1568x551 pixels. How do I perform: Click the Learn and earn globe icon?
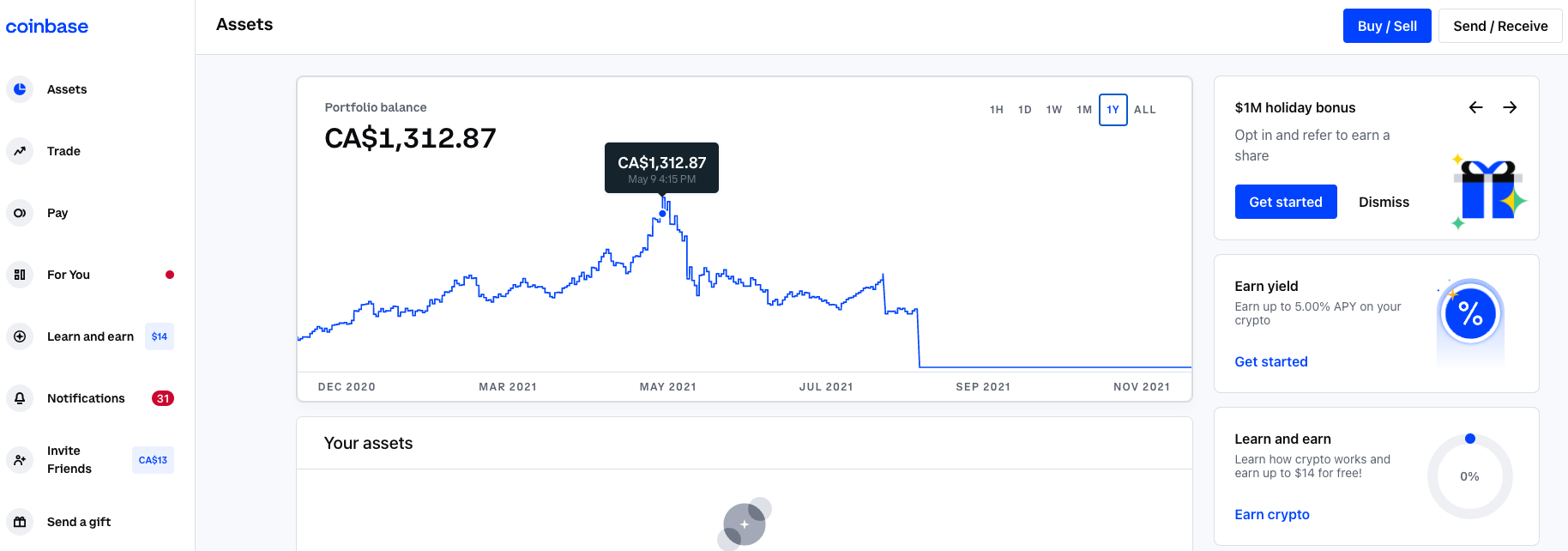point(19,336)
